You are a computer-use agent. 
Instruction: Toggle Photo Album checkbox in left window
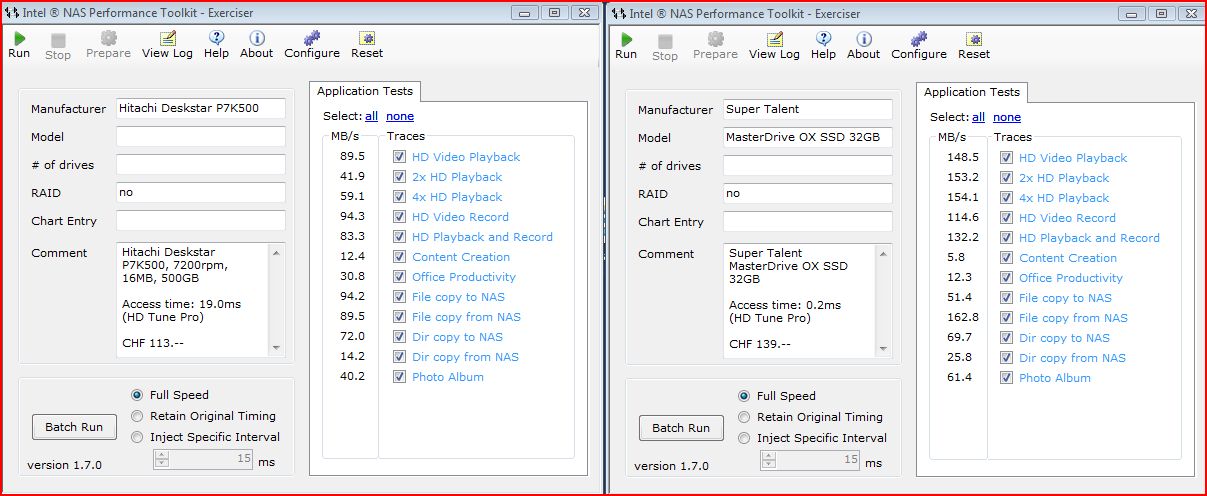(399, 377)
